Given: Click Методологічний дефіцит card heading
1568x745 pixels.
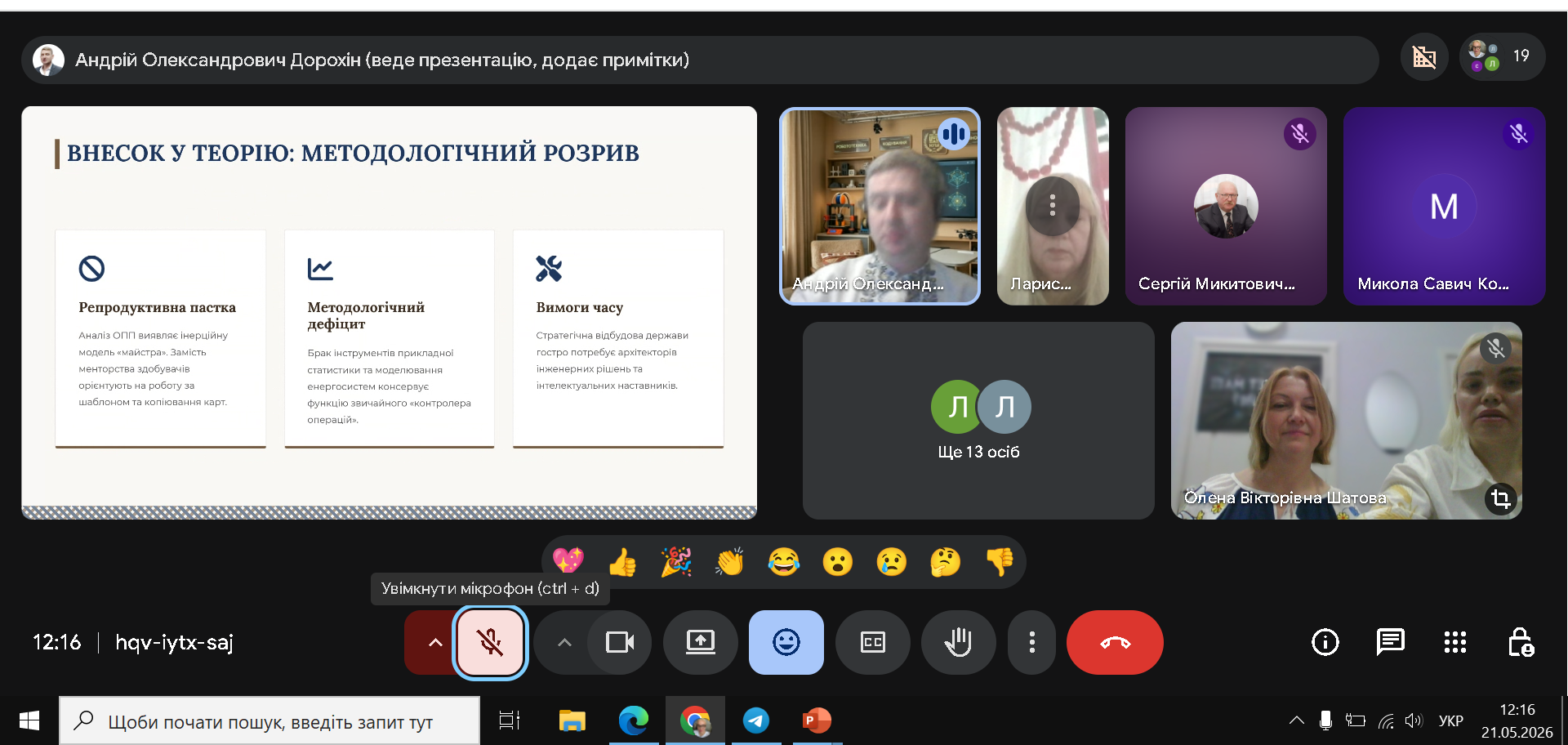Looking at the screenshot, I should click(366, 315).
